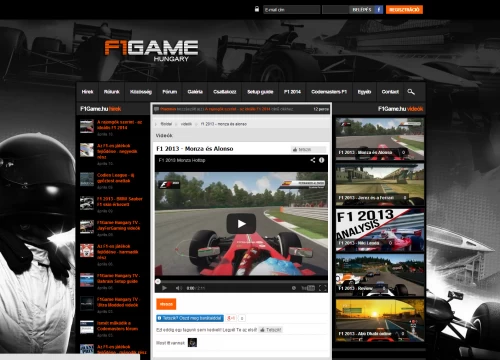Click the share icon on the video
This screenshot has width=500, height=360.
pos(313,160)
